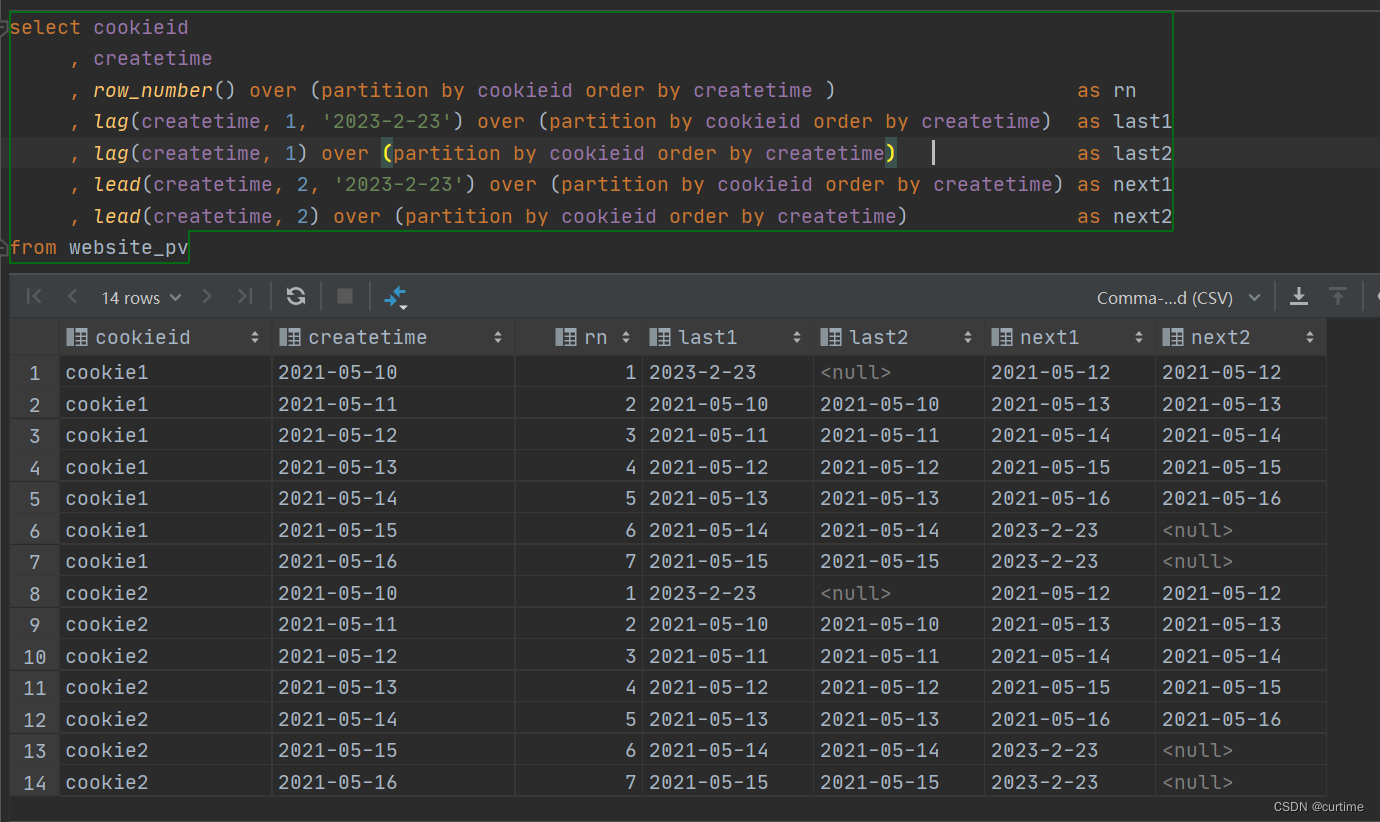1380x822 pixels.
Task: Export result data with download icon
Action: click(x=1299, y=296)
